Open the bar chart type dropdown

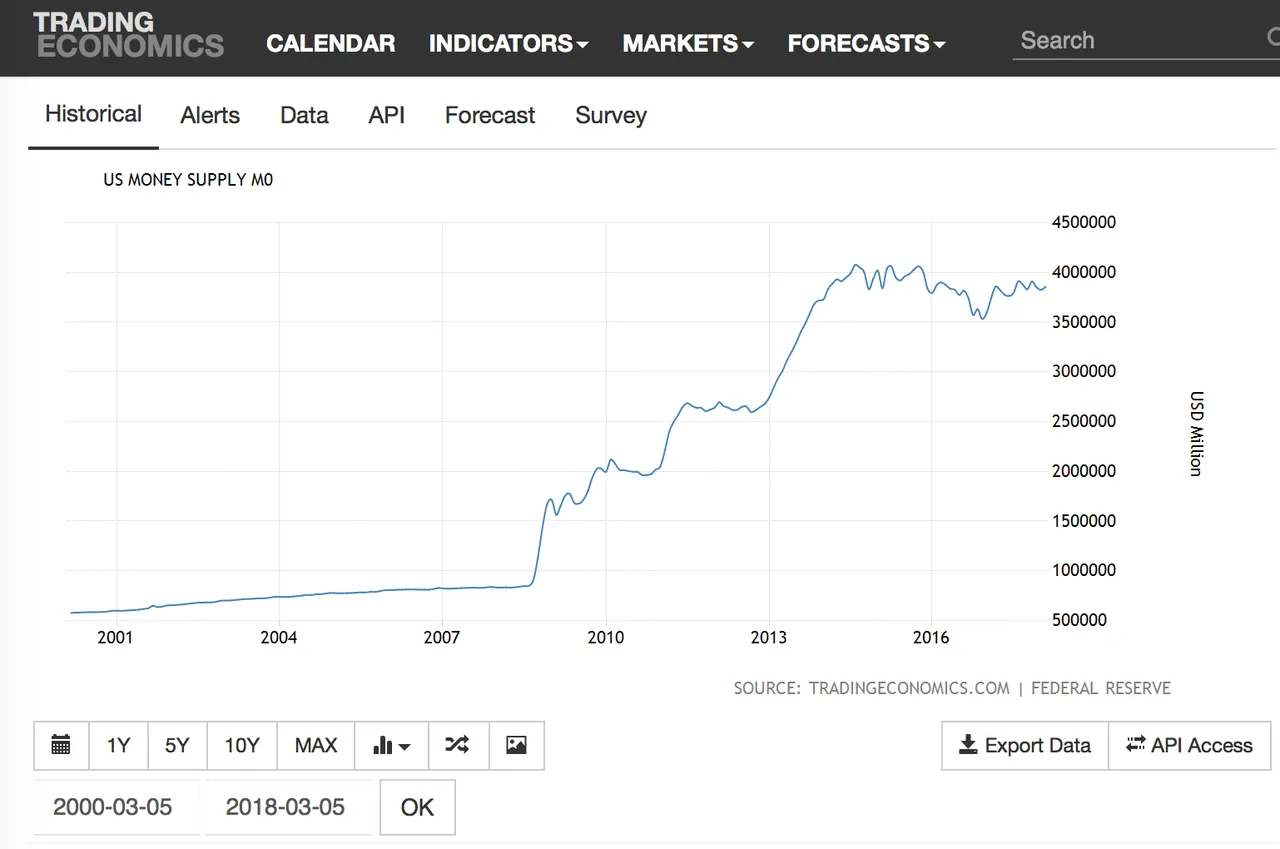391,745
